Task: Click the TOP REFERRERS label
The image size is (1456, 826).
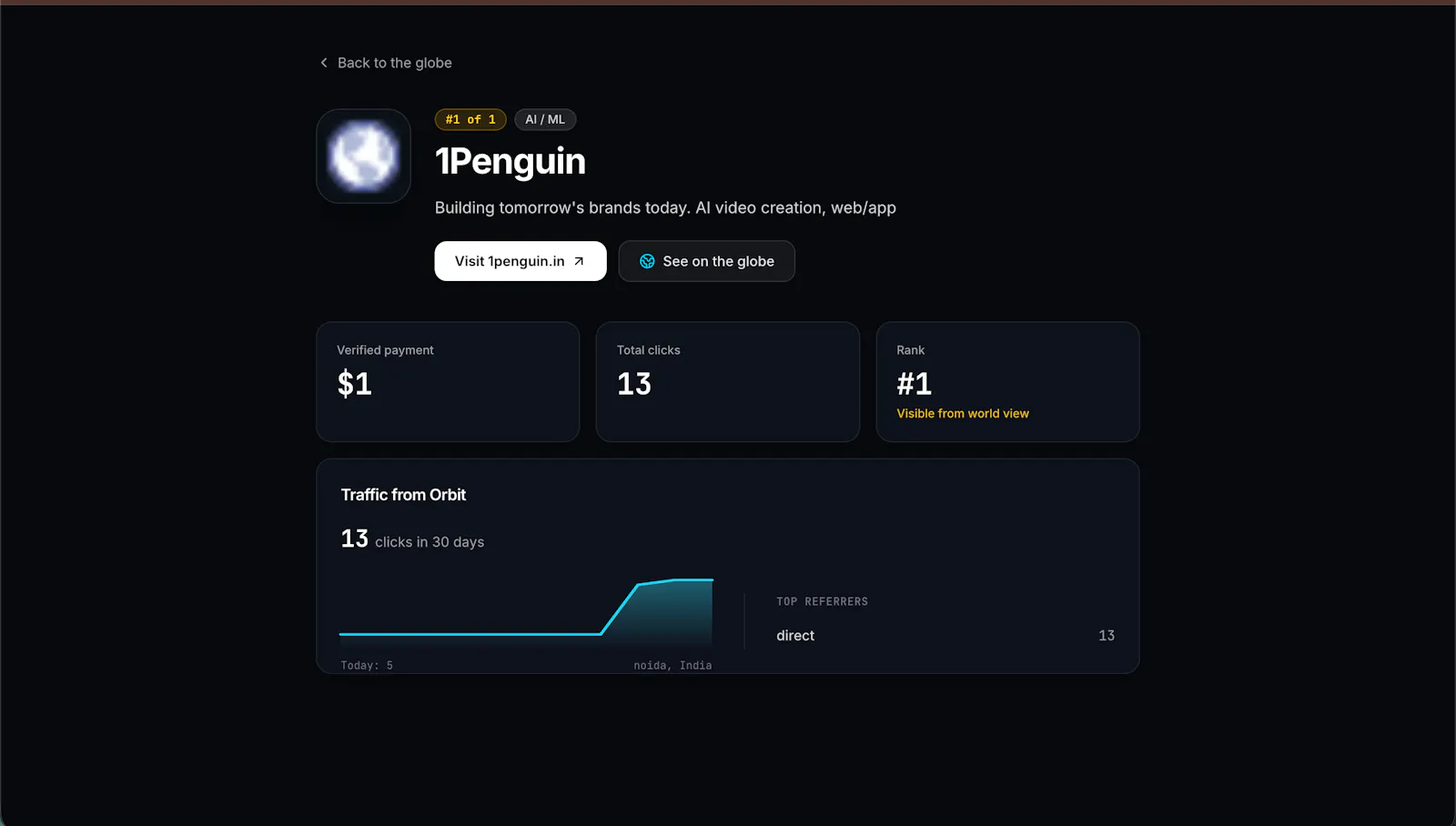Action: tap(822, 601)
